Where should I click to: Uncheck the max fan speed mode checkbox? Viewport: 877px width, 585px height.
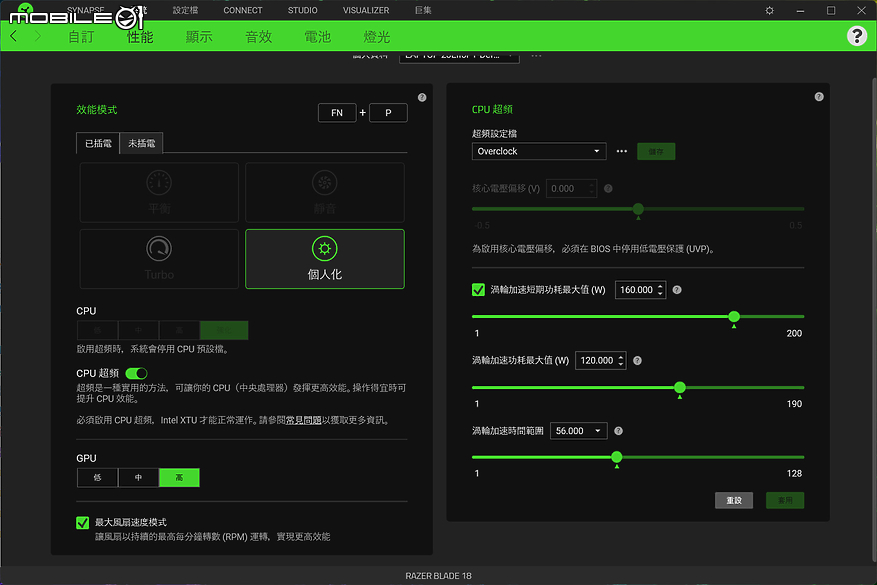pos(82,522)
